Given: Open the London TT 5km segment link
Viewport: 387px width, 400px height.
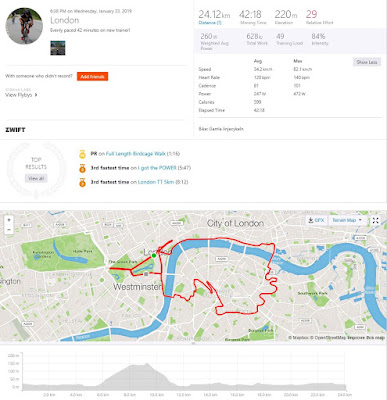Looking at the screenshot, I should (x=156, y=182).
